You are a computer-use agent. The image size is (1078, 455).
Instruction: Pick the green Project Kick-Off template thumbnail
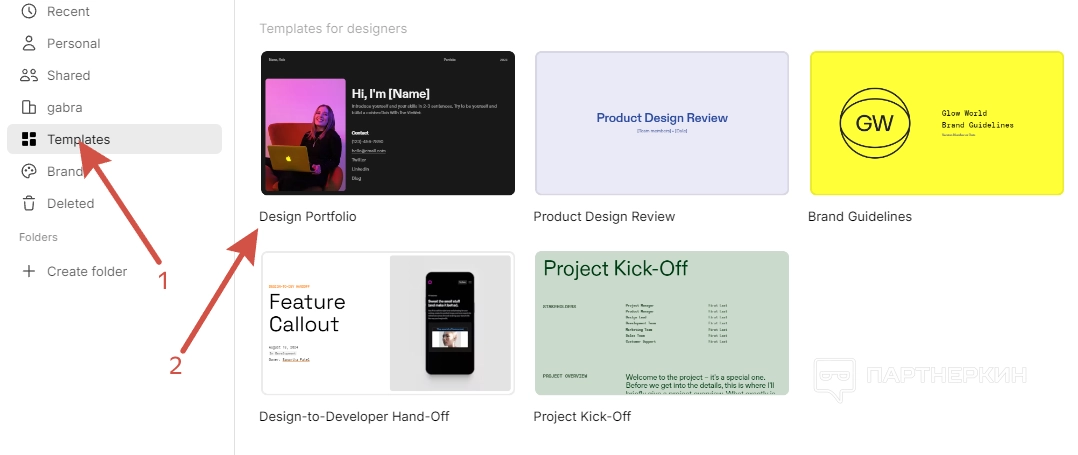662,323
